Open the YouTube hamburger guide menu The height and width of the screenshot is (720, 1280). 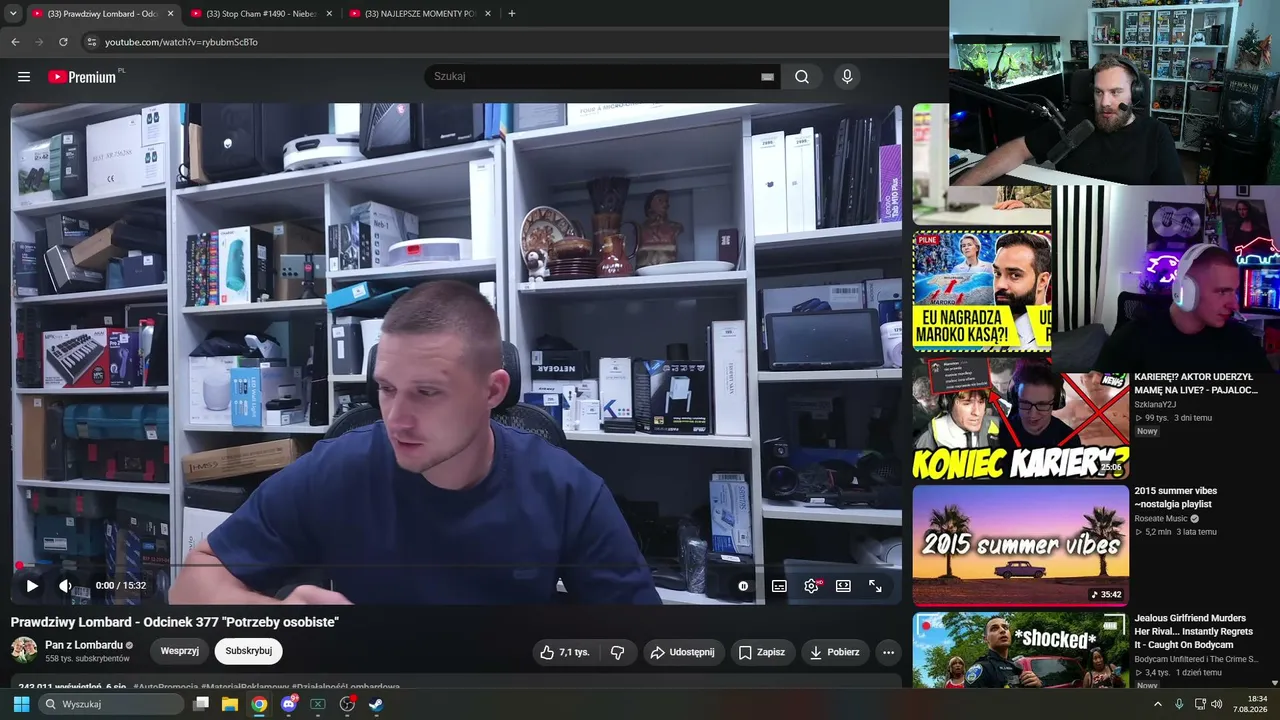click(24, 77)
